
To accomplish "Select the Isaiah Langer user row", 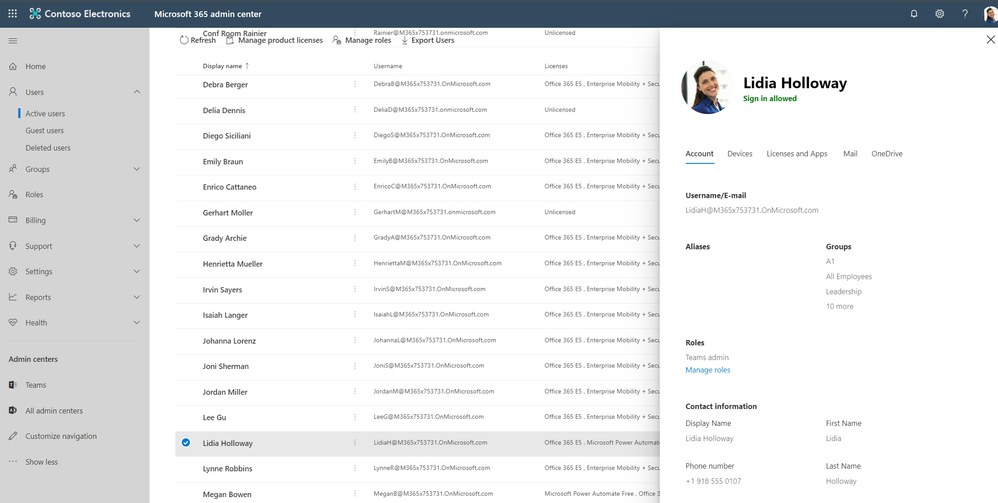I will 417,315.
